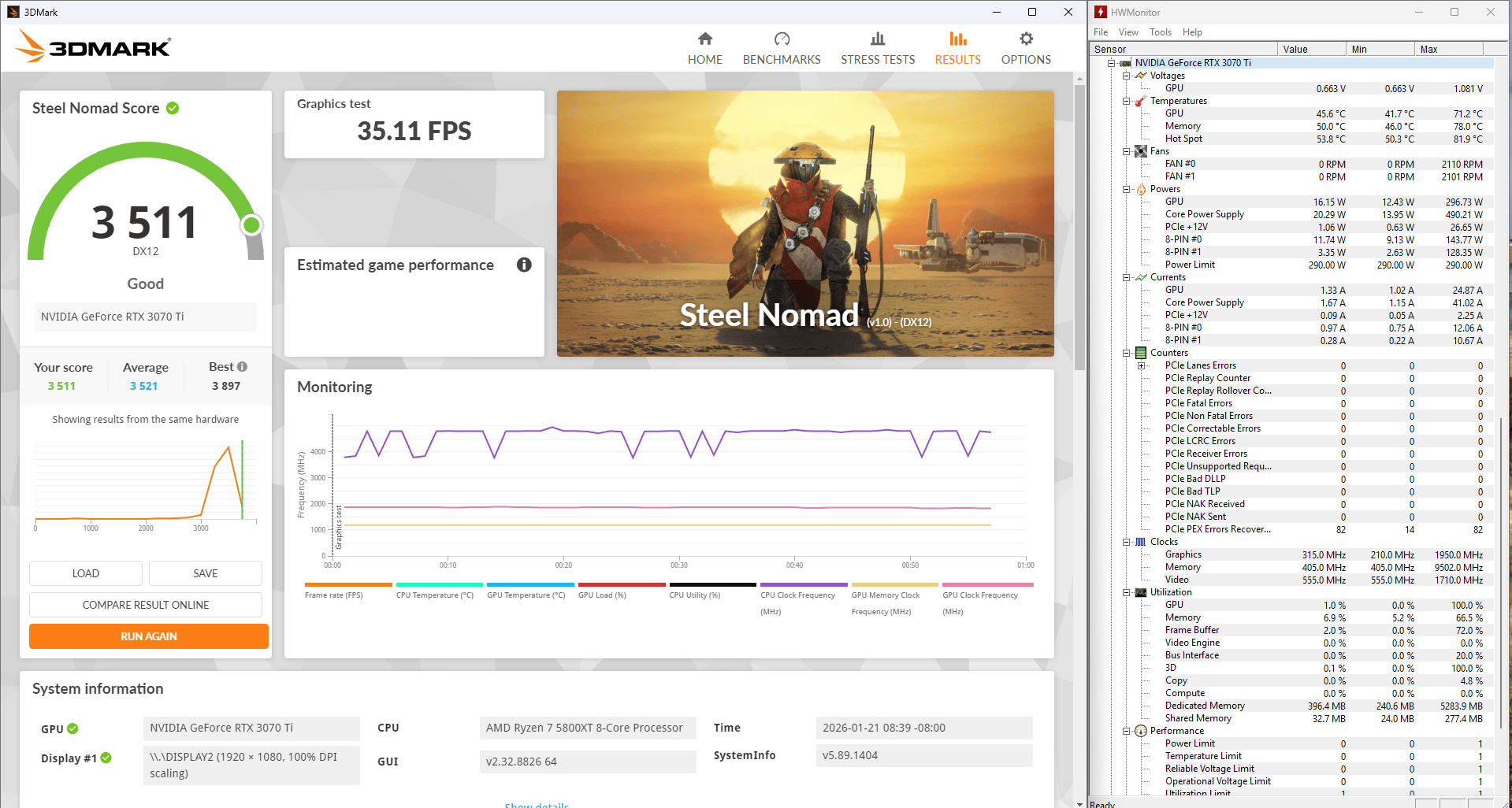Toggle the CPU Temperature (°C) chart series

(439, 591)
